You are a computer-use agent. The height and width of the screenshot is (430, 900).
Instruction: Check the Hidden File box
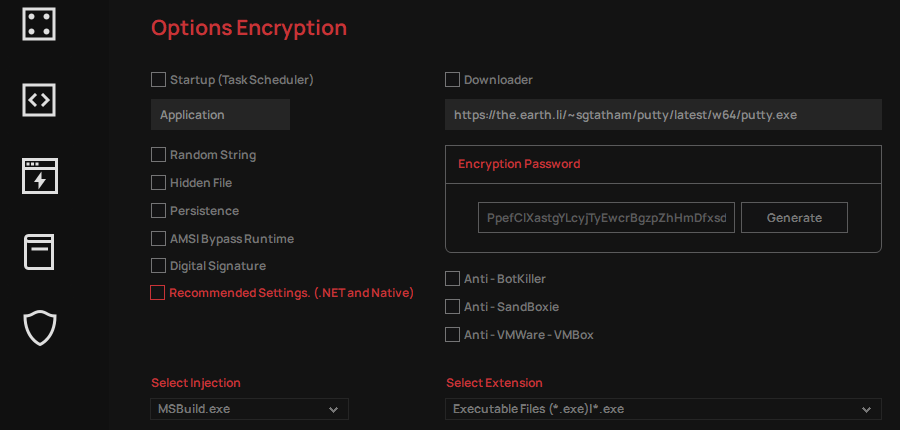[158, 183]
